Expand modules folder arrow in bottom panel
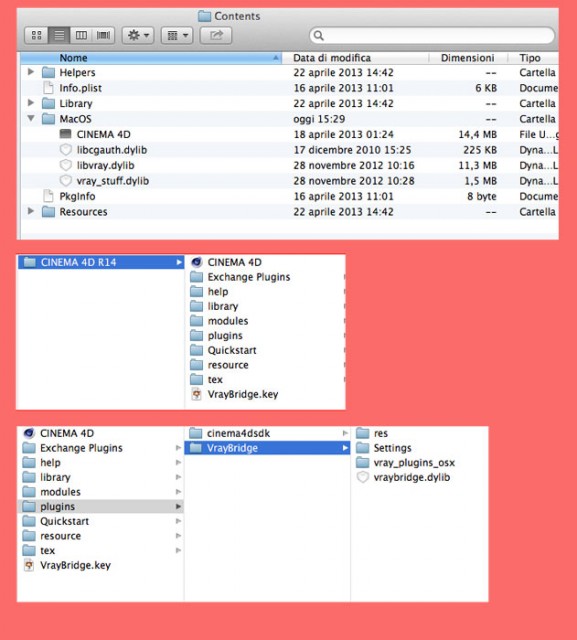The width and height of the screenshot is (577, 640). point(178,492)
